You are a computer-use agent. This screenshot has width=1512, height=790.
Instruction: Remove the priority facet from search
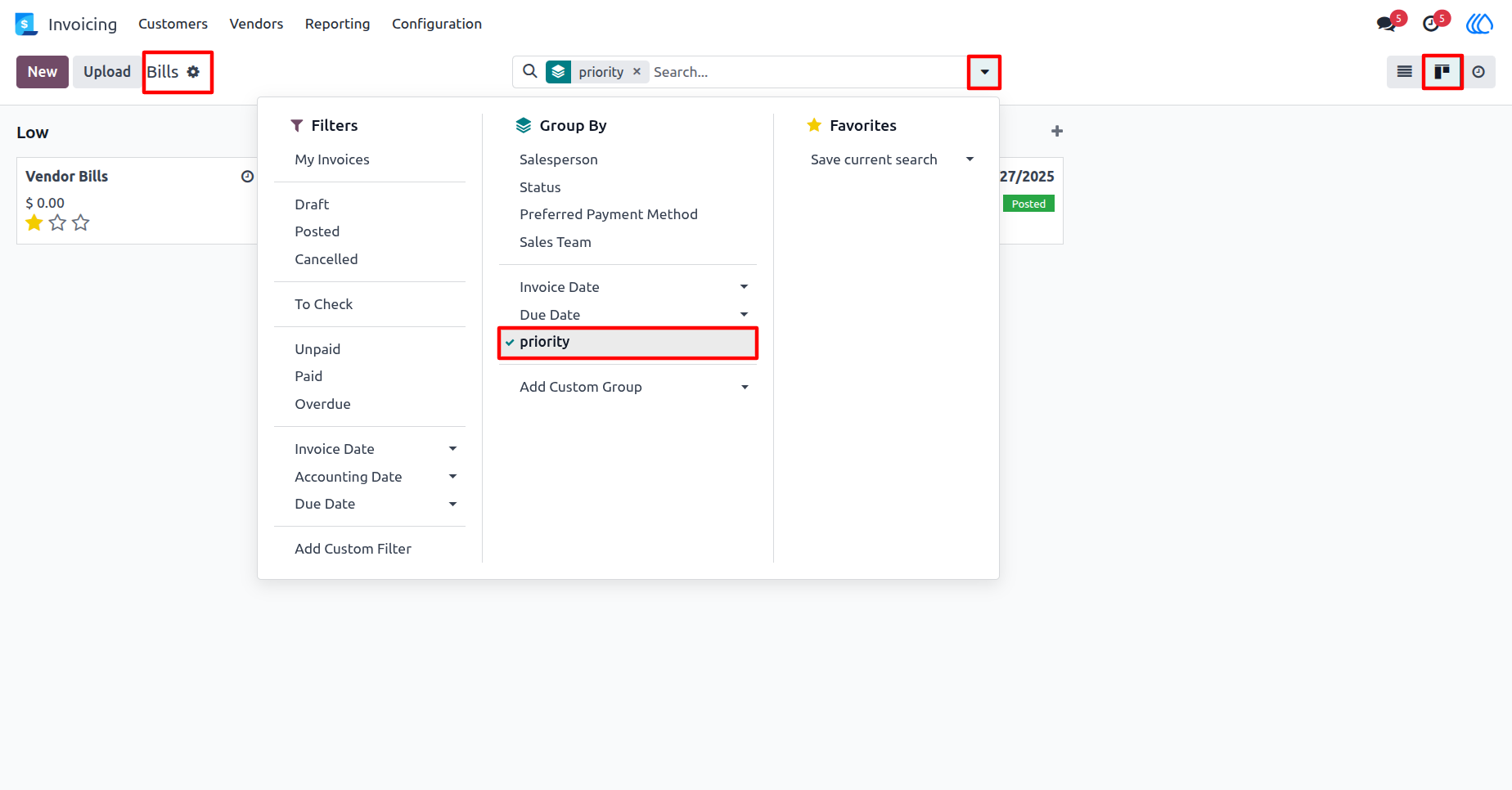click(x=637, y=72)
